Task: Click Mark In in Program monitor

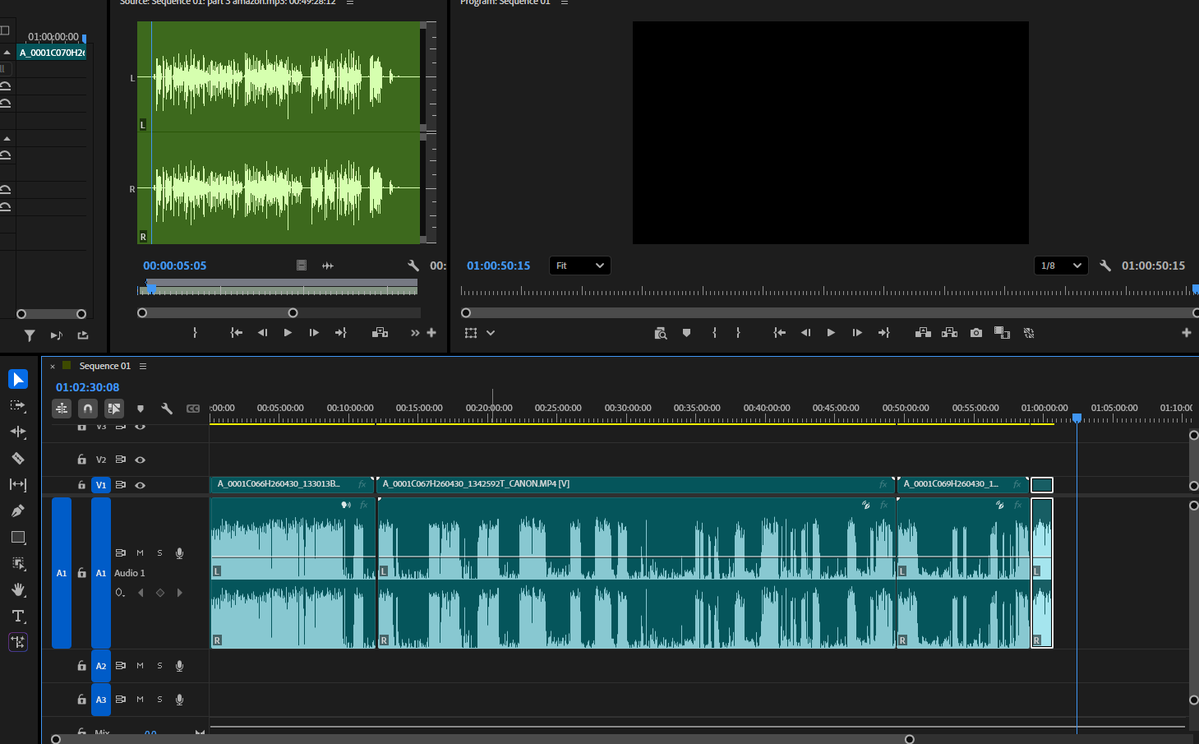Action: coord(714,333)
